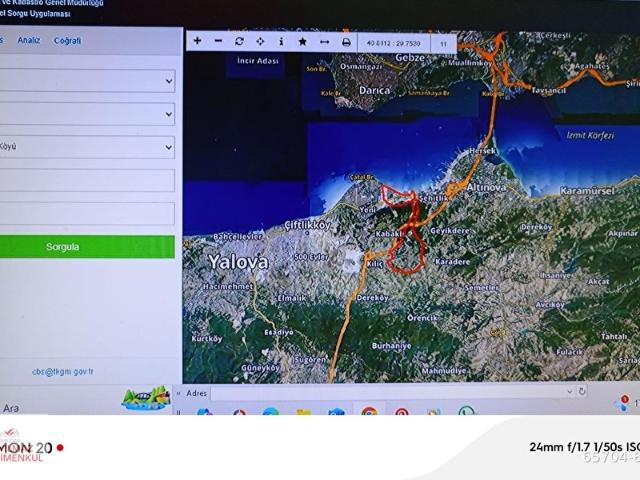Open Chrome from the Windows taskbar

[x=369, y=412]
